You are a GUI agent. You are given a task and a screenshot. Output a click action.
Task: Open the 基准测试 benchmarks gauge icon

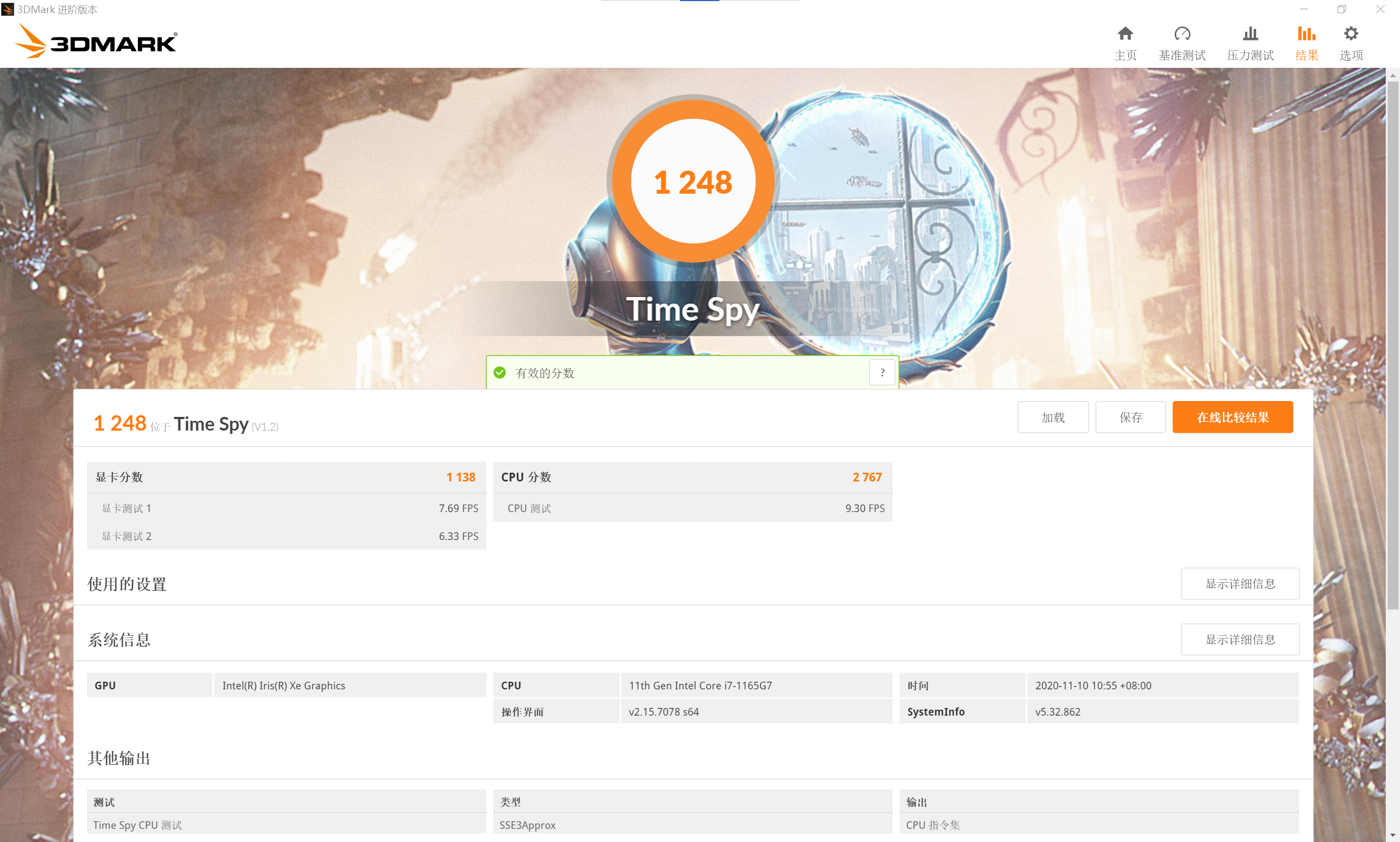point(1182,34)
